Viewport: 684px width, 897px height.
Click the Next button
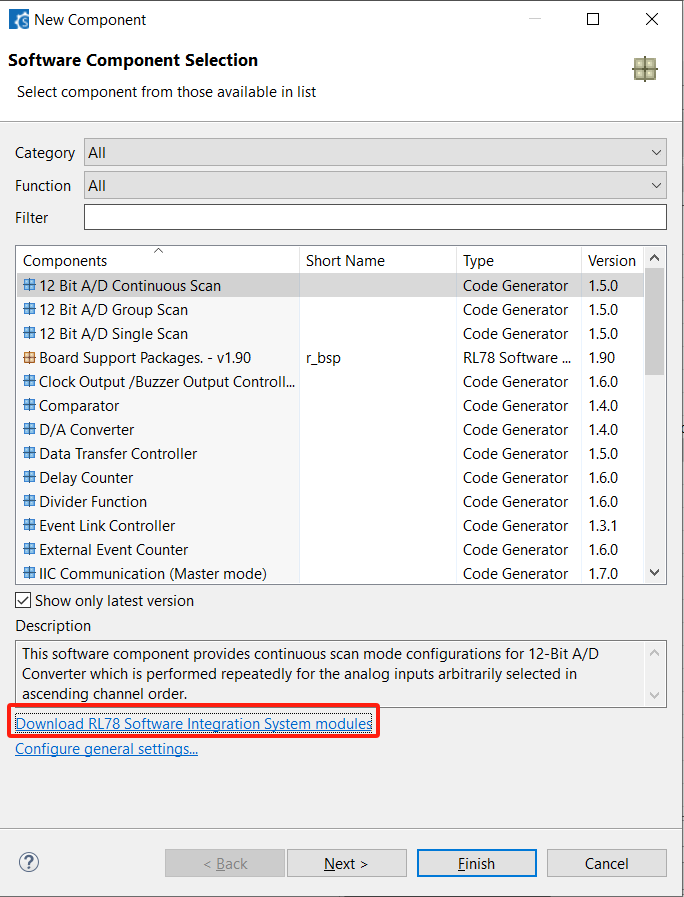346,863
